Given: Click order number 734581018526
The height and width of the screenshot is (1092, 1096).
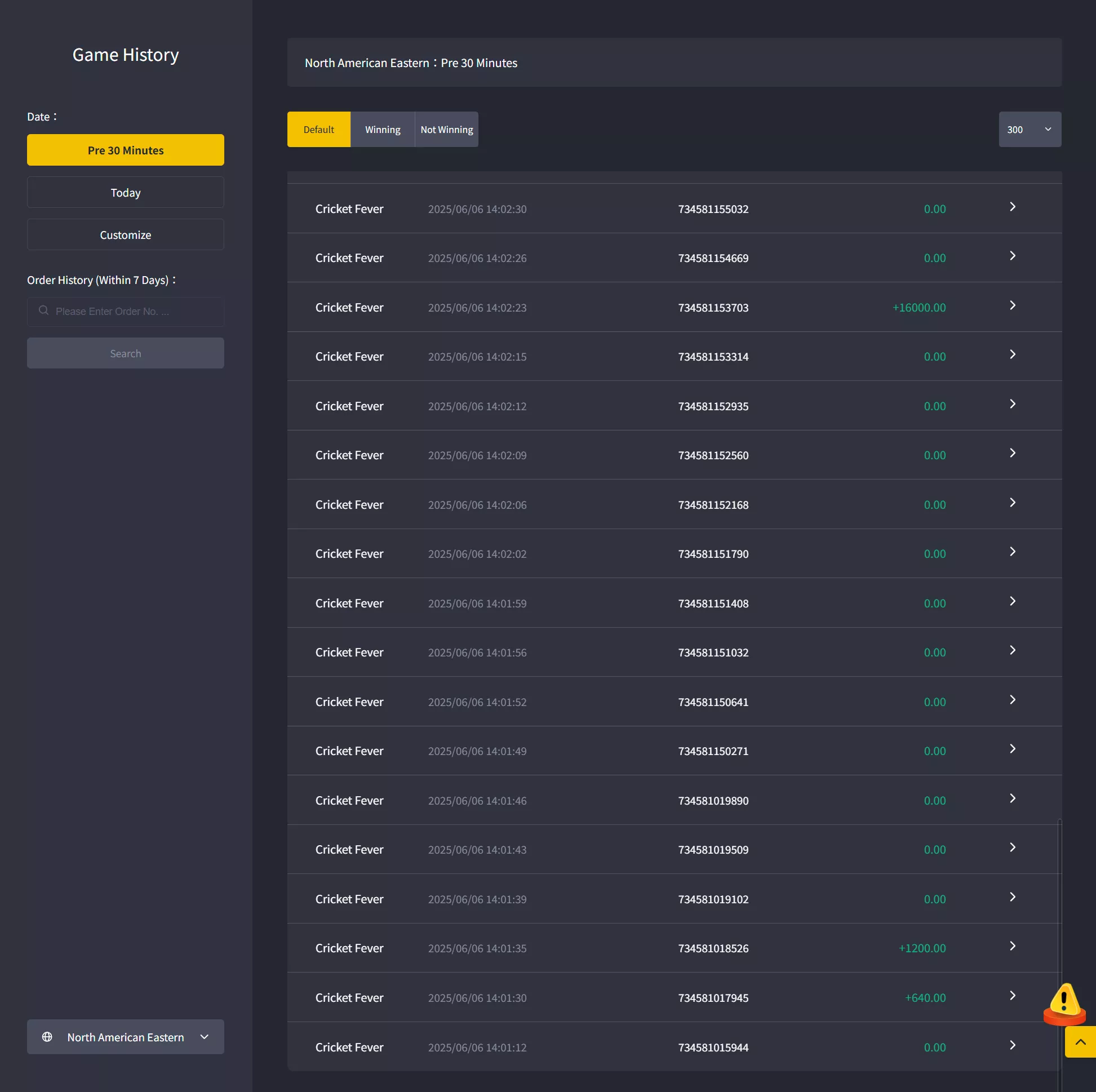Looking at the screenshot, I should point(713,948).
